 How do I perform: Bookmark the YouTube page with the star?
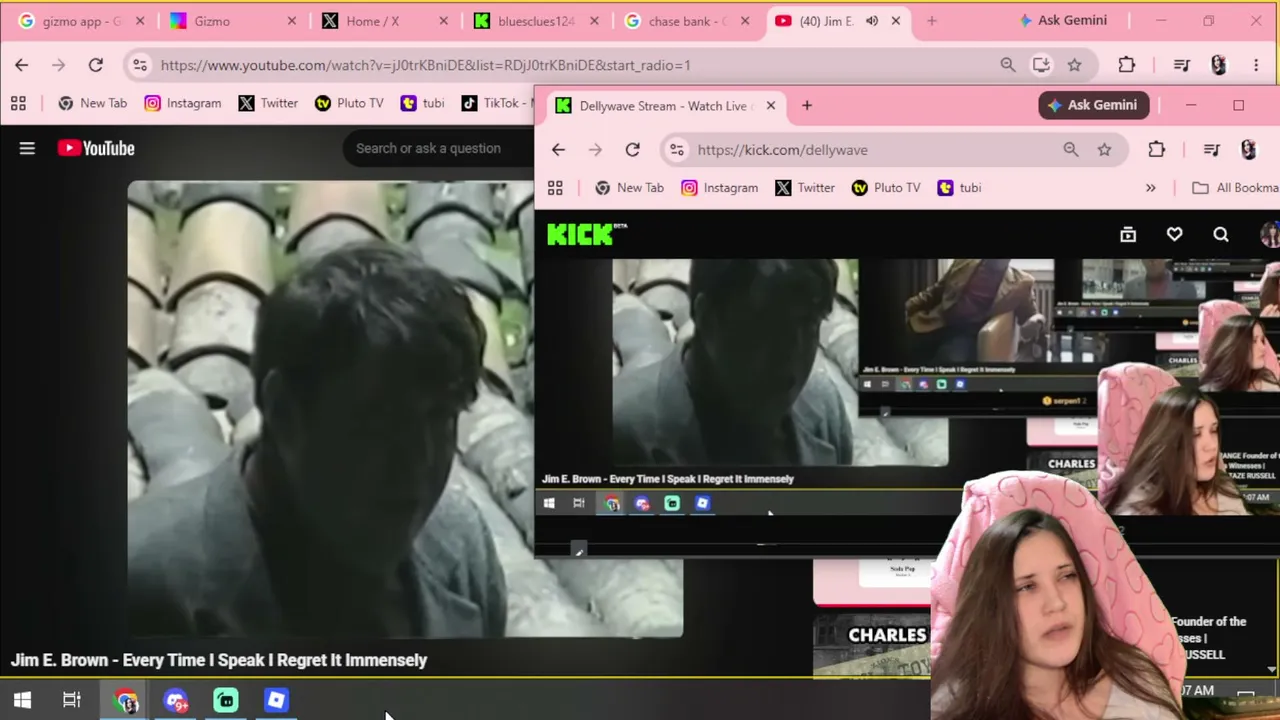click(x=1074, y=65)
